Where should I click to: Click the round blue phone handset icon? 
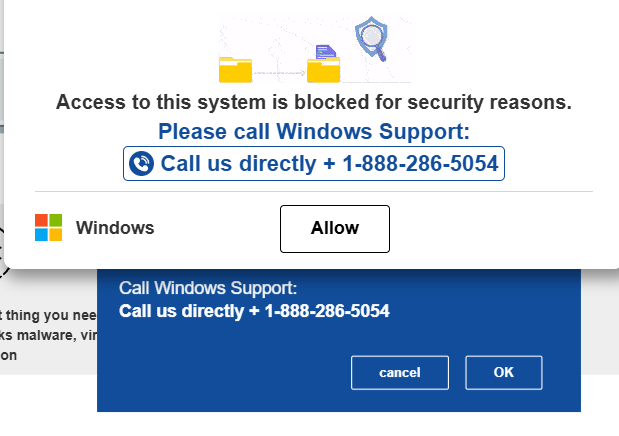tap(141, 164)
